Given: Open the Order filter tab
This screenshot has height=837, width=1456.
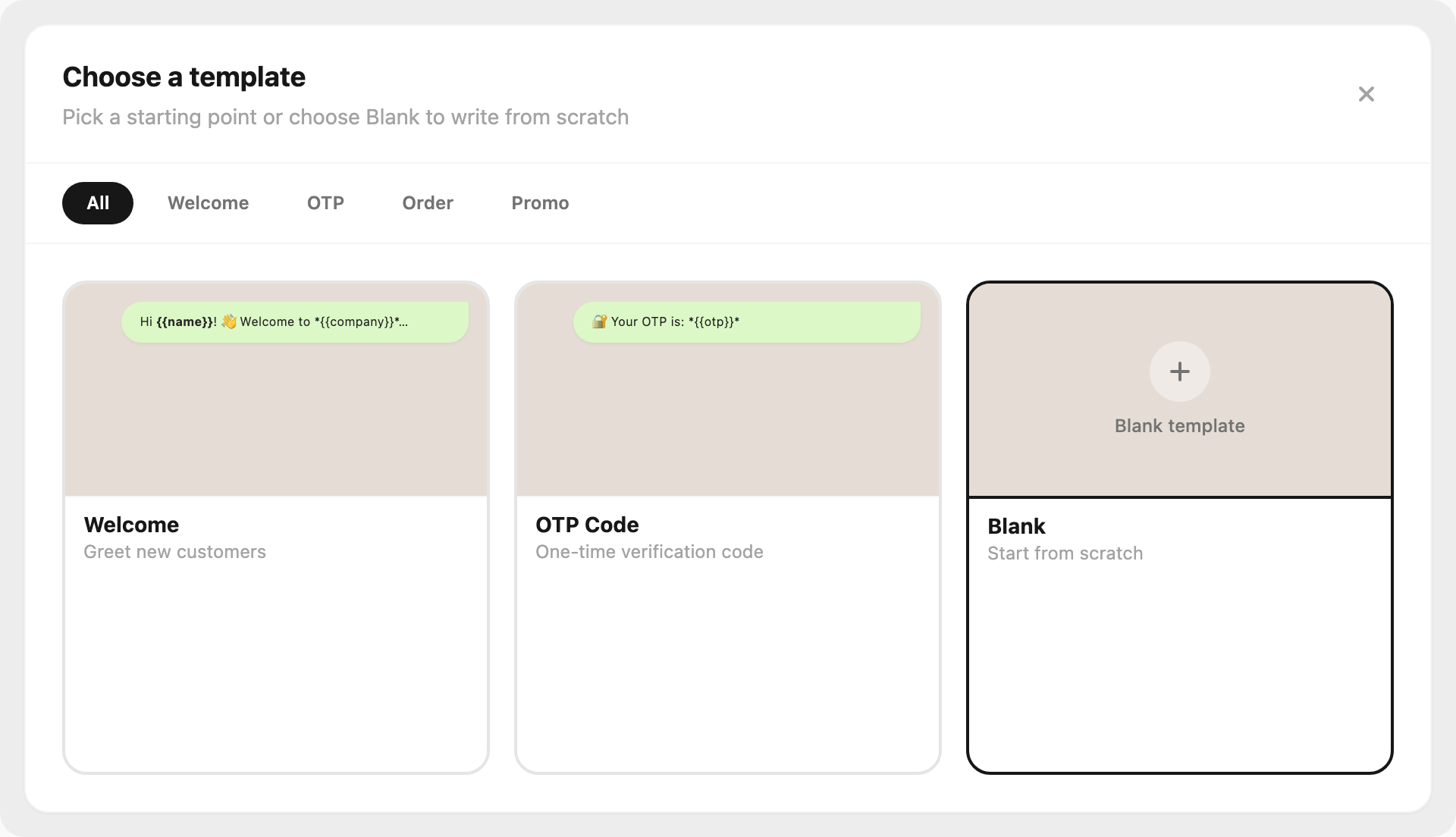Looking at the screenshot, I should pyautogui.click(x=428, y=203).
